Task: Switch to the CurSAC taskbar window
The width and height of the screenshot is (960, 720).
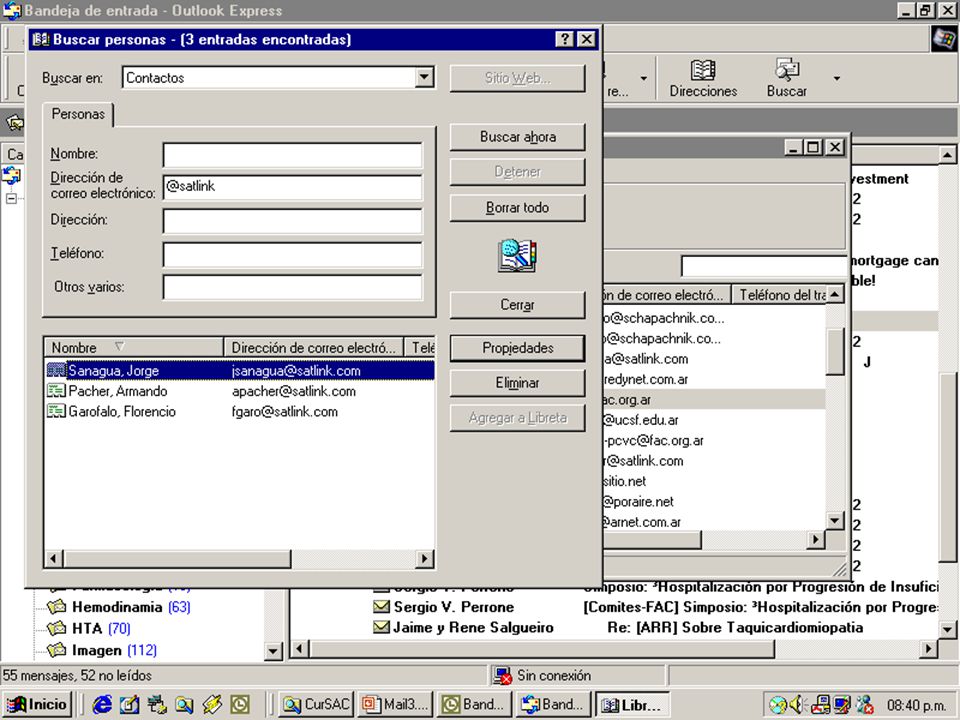Action: pyautogui.click(x=316, y=705)
